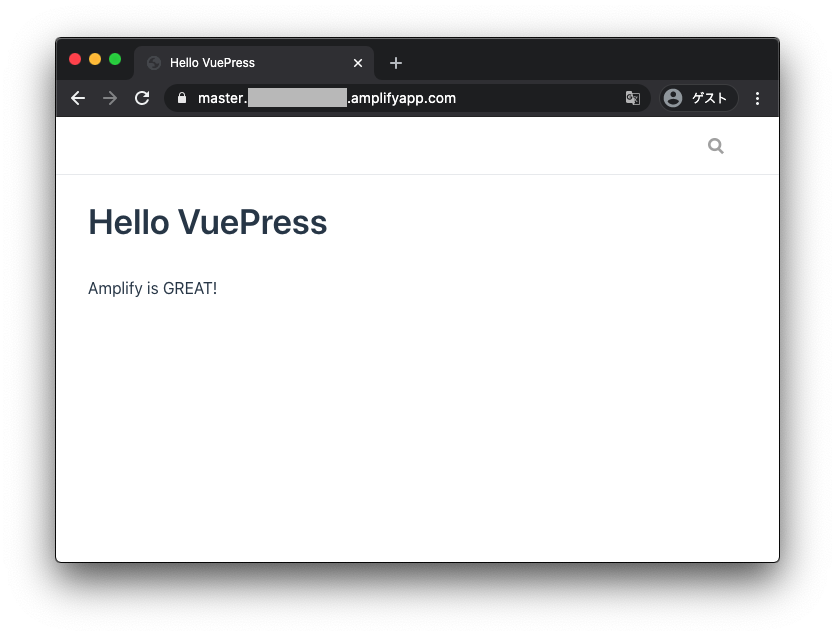Click the browser back arrow
This screenshot has height=636, width=835.
(x=78, y=98)
